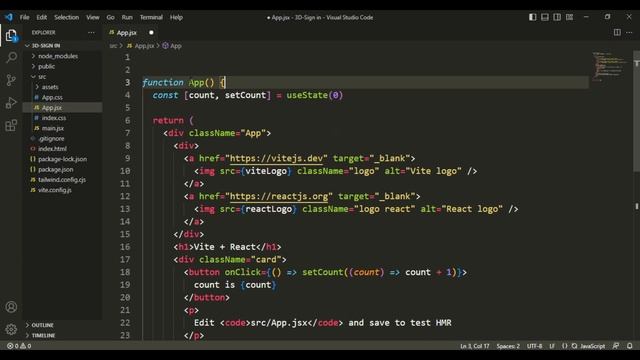This screenshot has width=640, height=360.
Task: Click src in the breadcrumb
Action: click(113, 46)
